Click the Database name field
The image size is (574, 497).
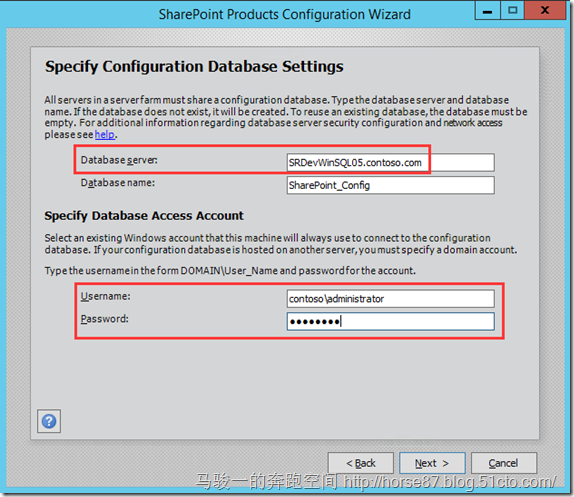tap(390, 185)
